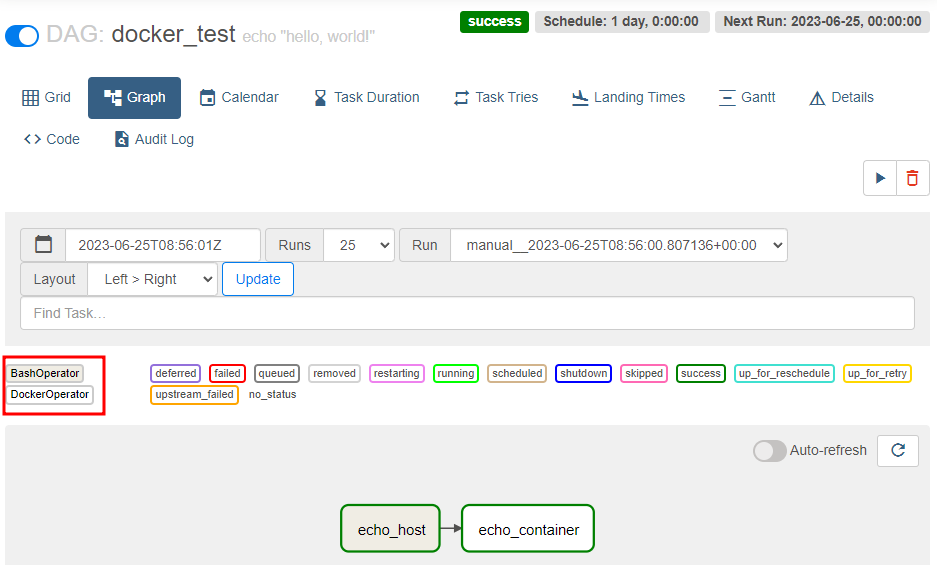The width and height of the screenshot is (937, 565).
Task: Click the Trigger DAG play button
Action: point(880,178)
